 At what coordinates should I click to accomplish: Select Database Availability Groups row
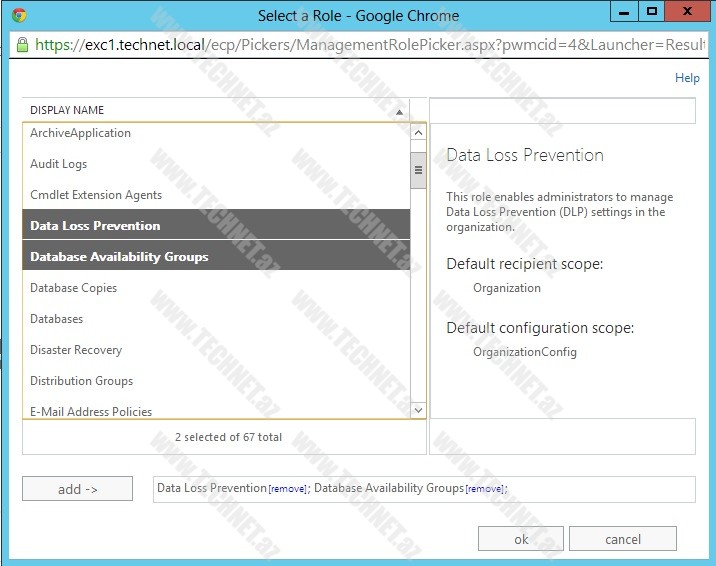[x=119, y=257]
